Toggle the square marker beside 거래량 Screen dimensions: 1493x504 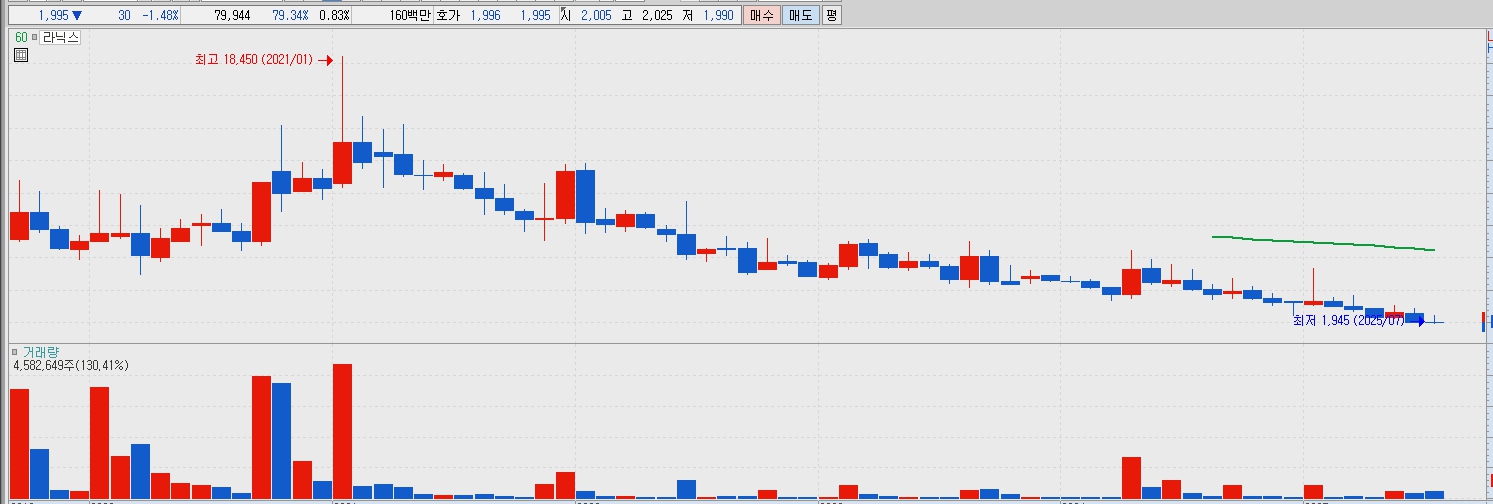coord(14,352)
